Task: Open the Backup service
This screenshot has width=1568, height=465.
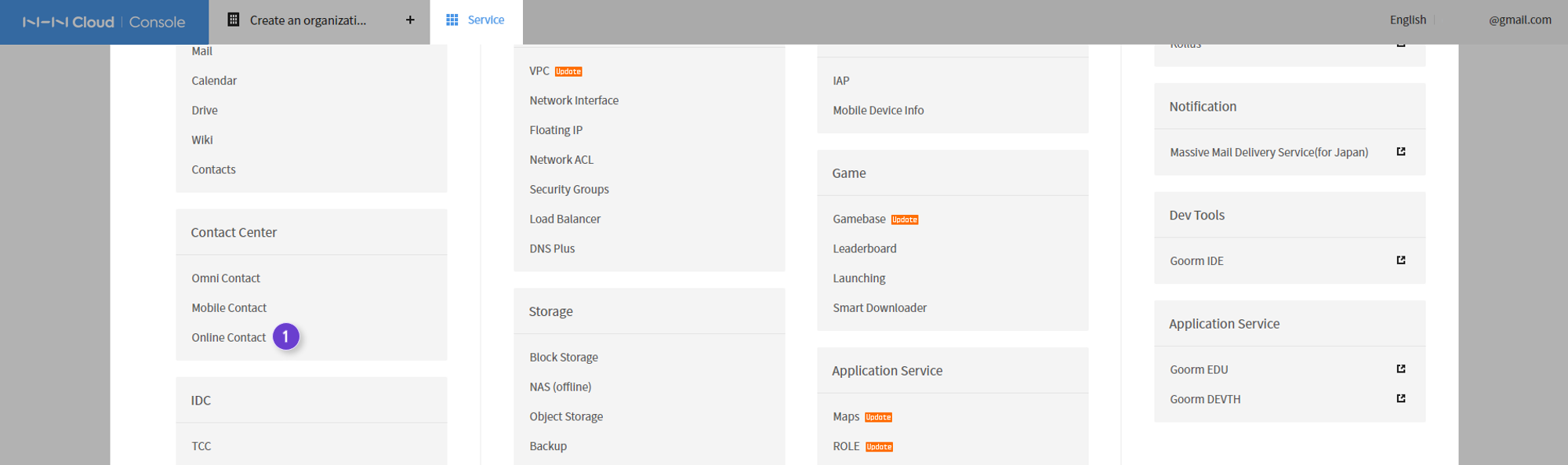Action: pyautogui.click(x=548, y=447)
